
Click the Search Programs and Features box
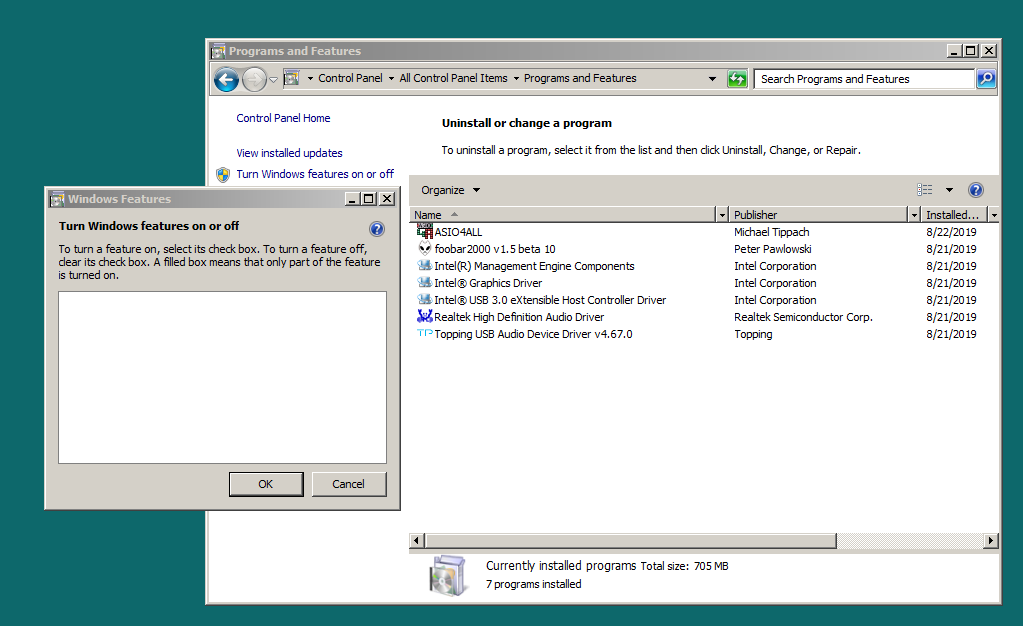click(x=864, y=79)
